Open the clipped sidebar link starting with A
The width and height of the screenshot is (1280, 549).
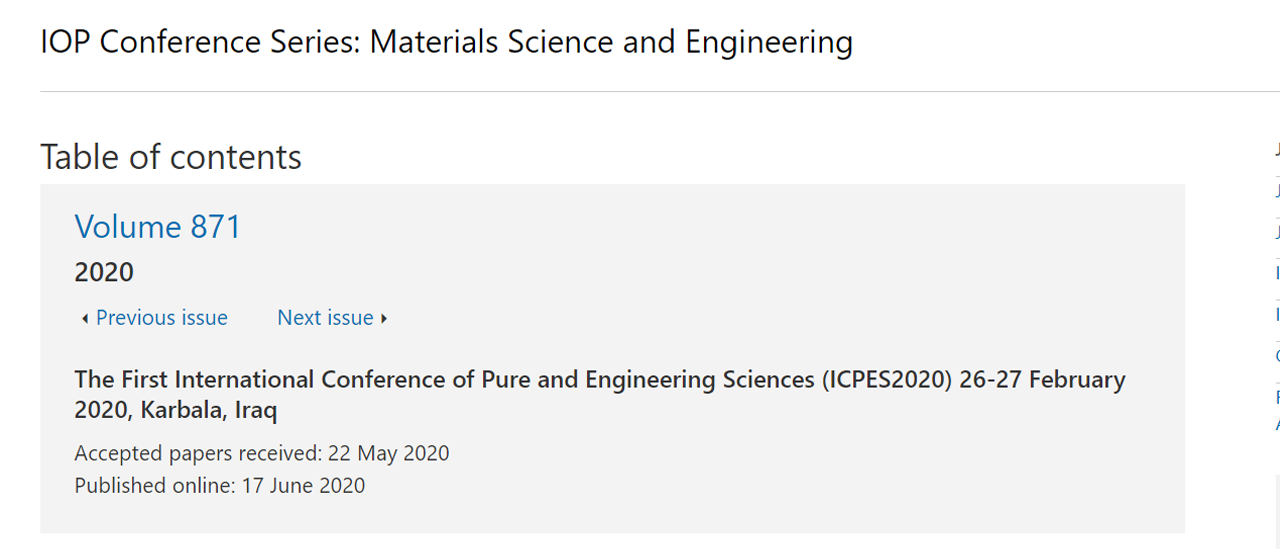click(x=1277, y=424)
